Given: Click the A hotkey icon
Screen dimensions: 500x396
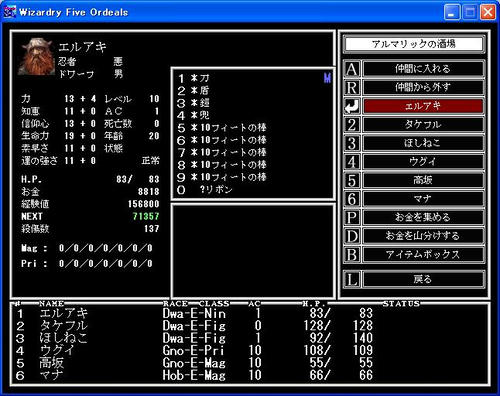Looking at the screenshot, I should (352, 69).
